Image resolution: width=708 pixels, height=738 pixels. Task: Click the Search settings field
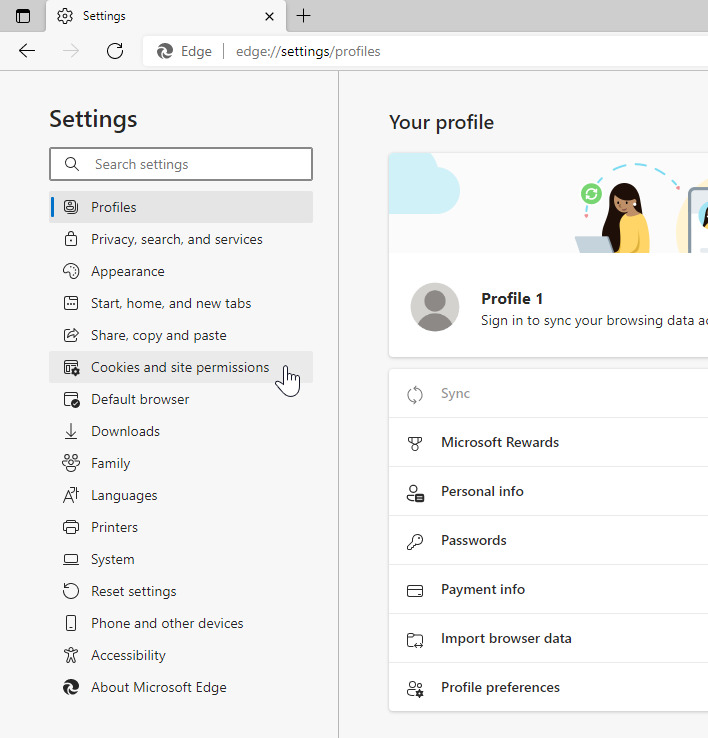[181, 164]
